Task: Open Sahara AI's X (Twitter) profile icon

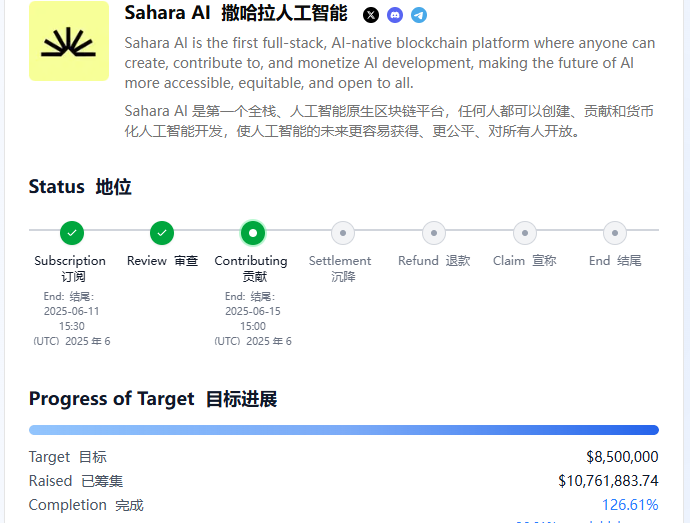Action: point(371,15)
